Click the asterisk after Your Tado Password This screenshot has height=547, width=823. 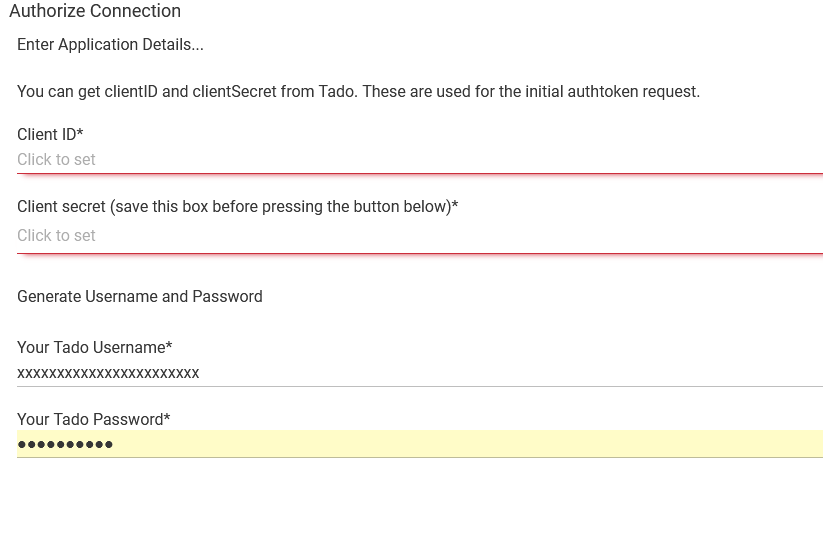(167, 417)
